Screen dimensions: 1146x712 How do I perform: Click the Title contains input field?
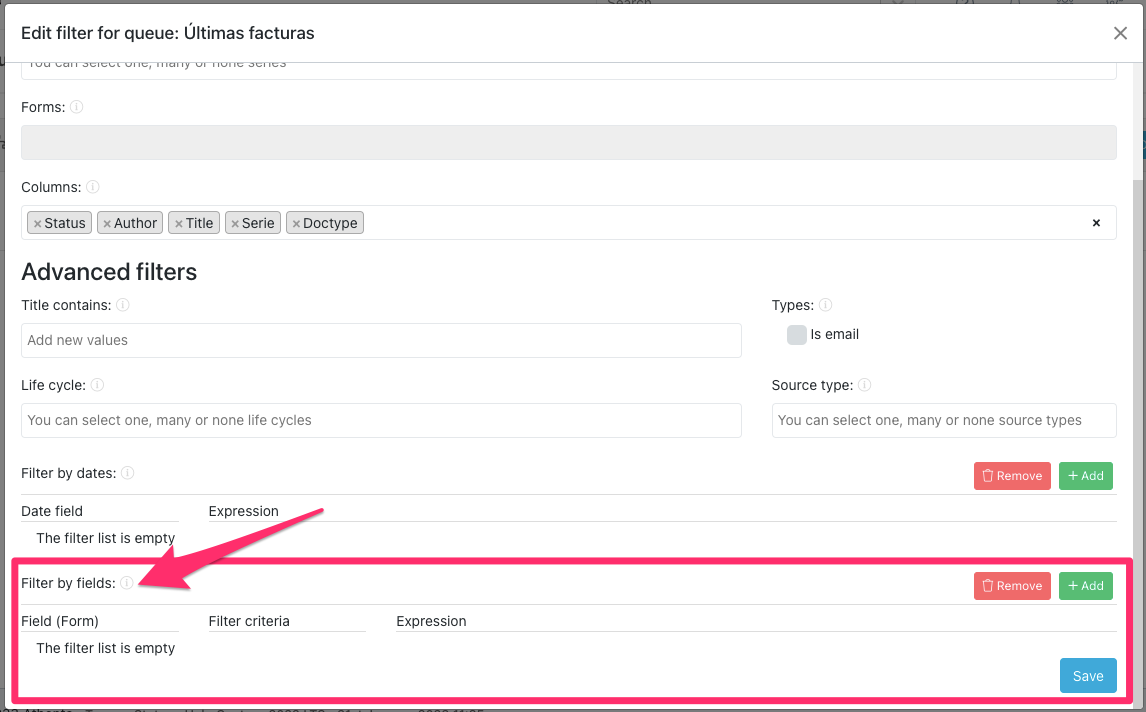tap(381, 341)
